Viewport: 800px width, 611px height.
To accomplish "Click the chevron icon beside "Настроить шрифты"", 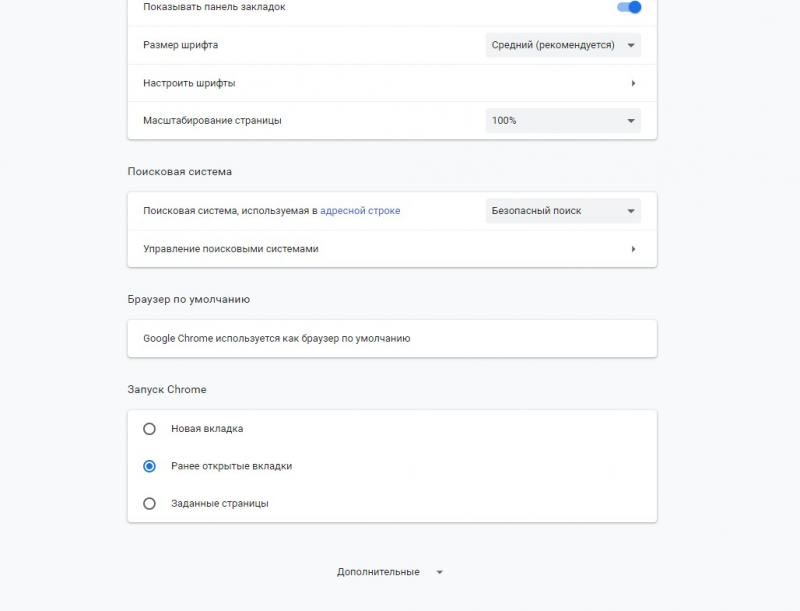I will (633, 82).
